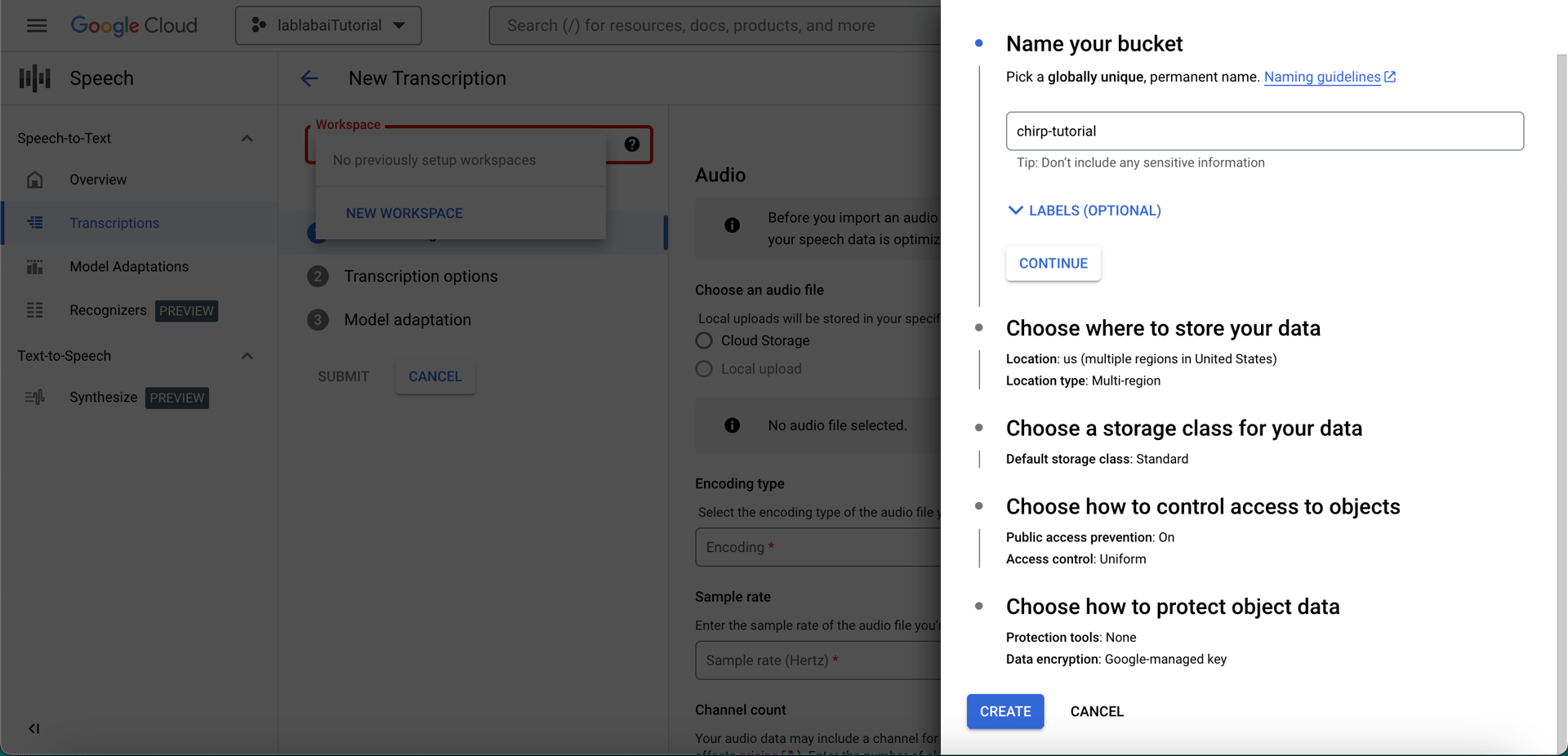Open Overview via its home icon
Image resolution: width=1568 pixels, height=756 pixels.
pyautogui.click(x=35, y=180)
